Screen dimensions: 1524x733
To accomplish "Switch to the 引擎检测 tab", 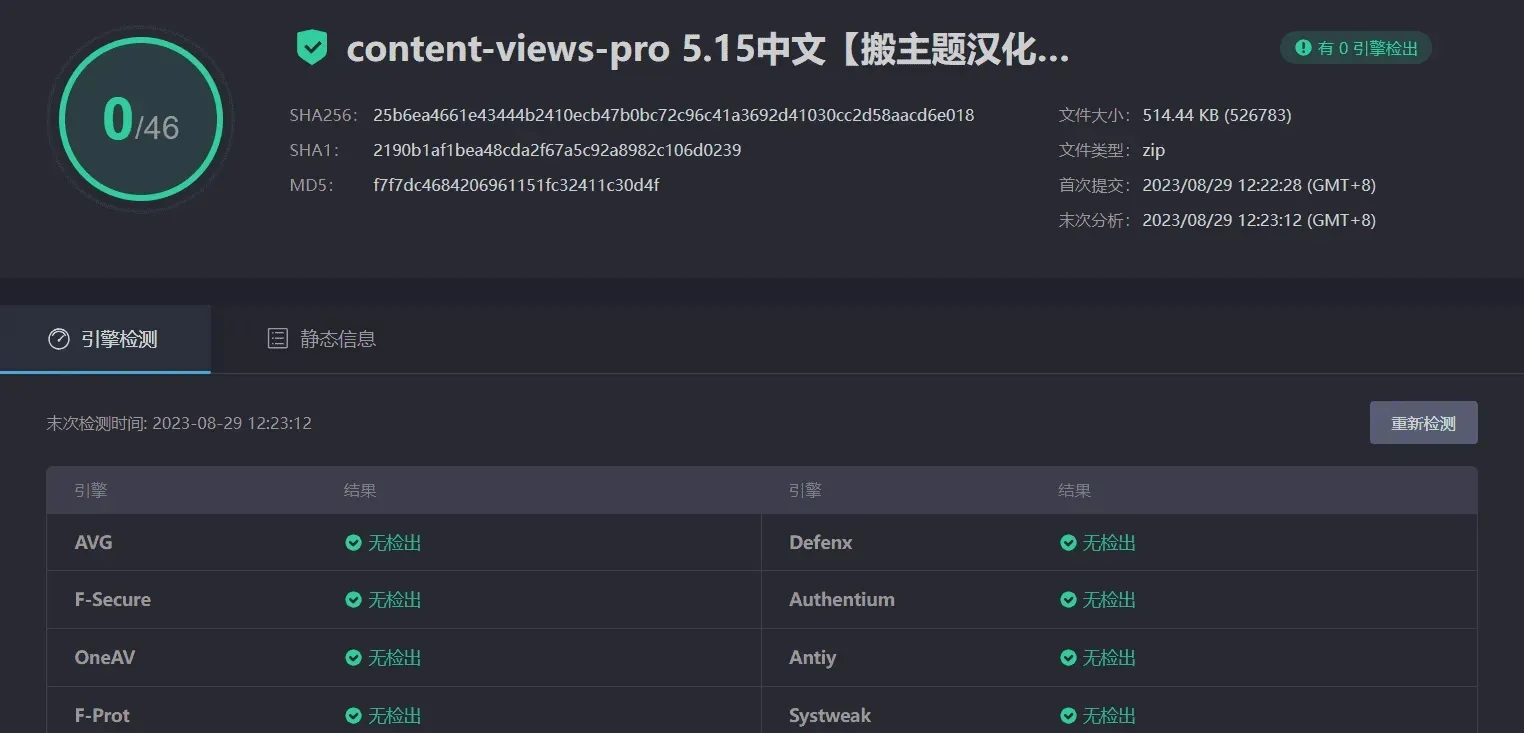I will click(x=105, y=339).
